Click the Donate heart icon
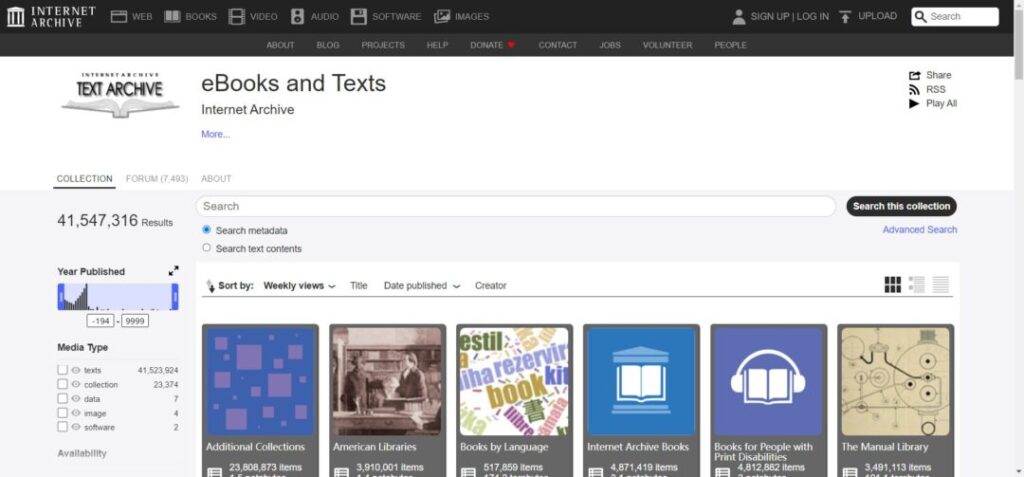The image size is (1024, 477). click(511, 45)
